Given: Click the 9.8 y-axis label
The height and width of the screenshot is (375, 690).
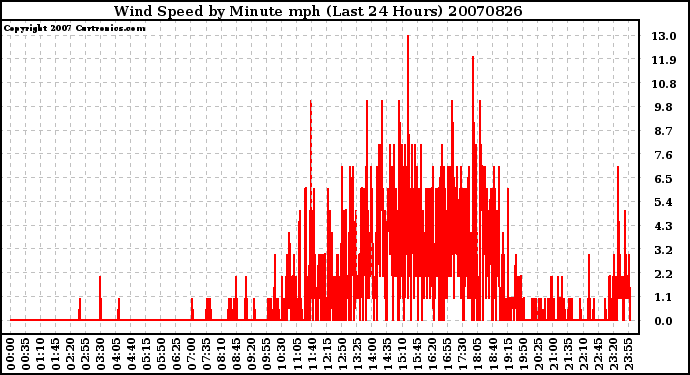Looking at the screenshot, I should 664,107.
